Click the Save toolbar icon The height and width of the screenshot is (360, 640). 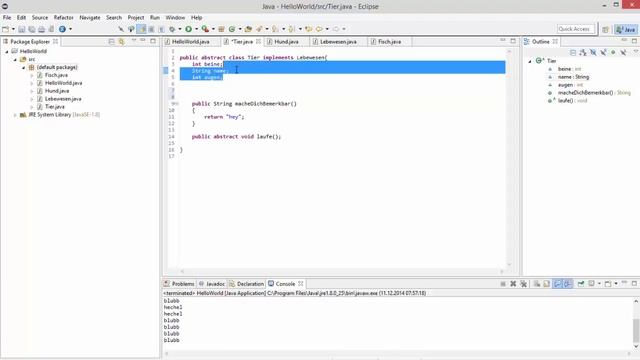[22, 29]
